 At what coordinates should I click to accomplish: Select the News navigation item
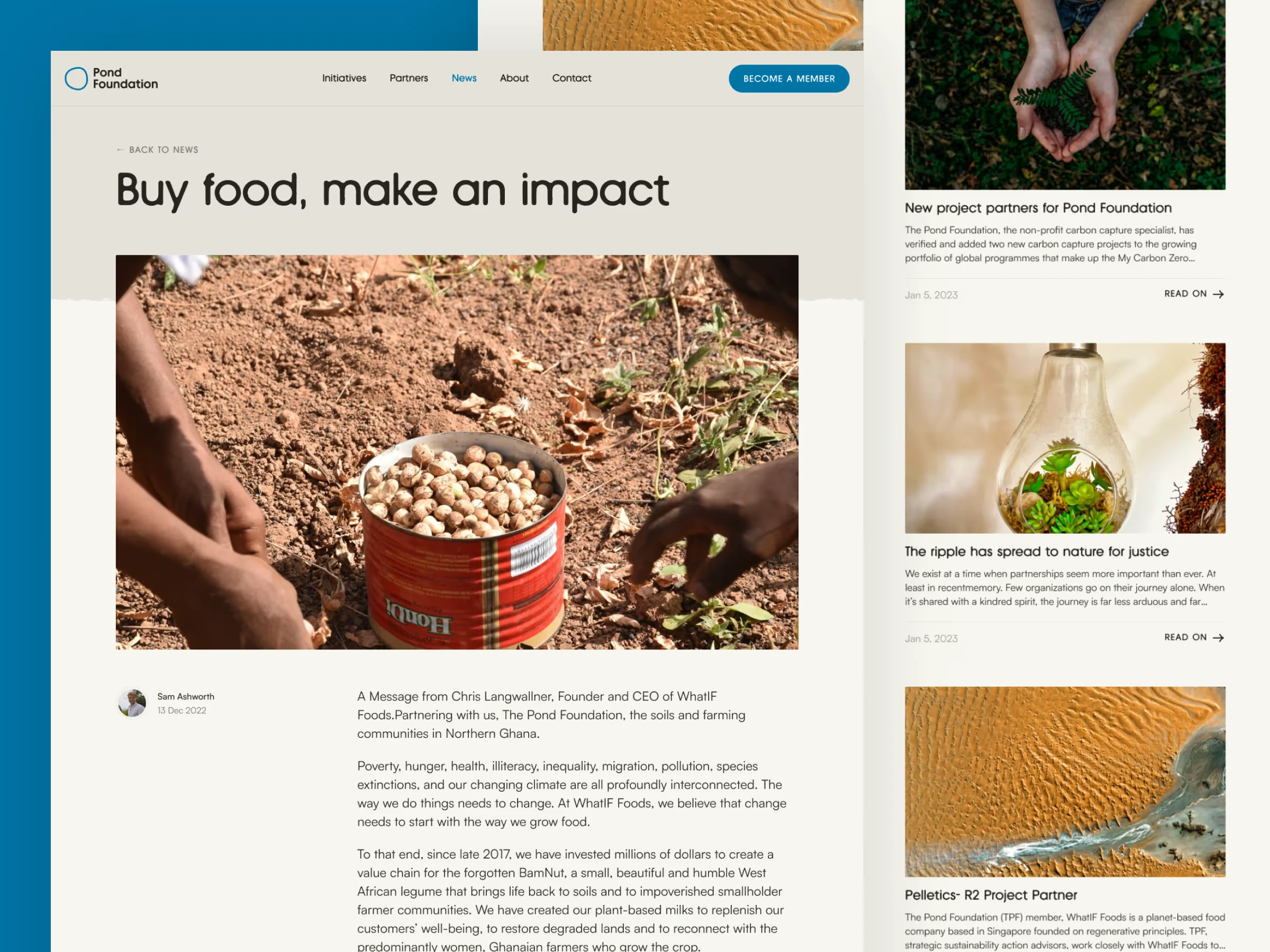click(464, 78)
